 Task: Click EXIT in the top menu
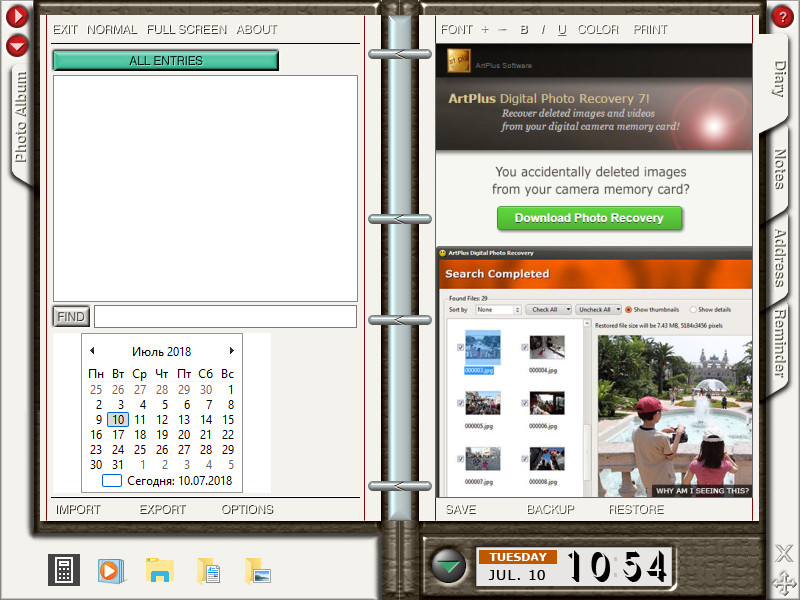(66, 30)
